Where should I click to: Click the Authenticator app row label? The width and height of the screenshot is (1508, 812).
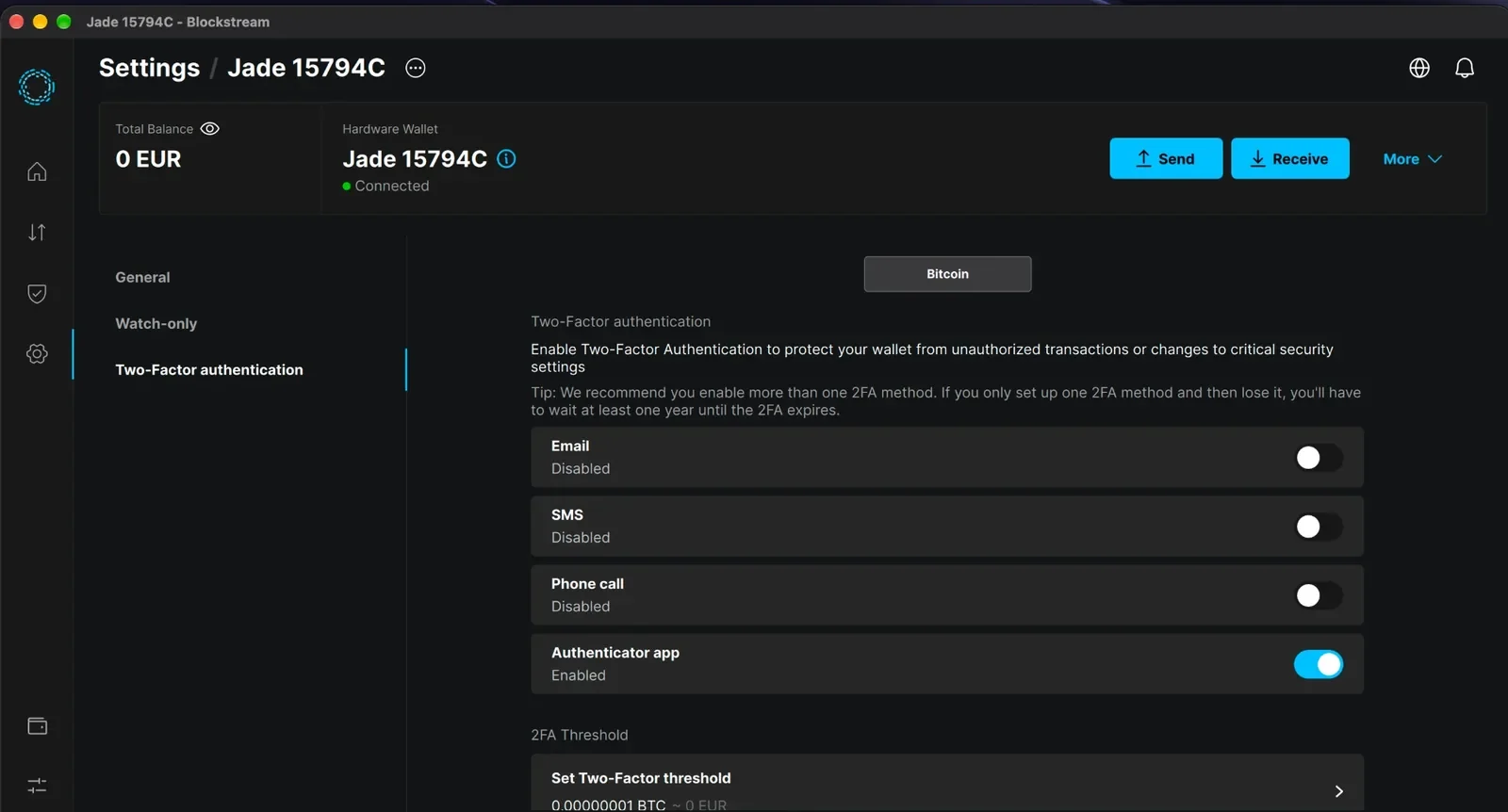point(615,652)
